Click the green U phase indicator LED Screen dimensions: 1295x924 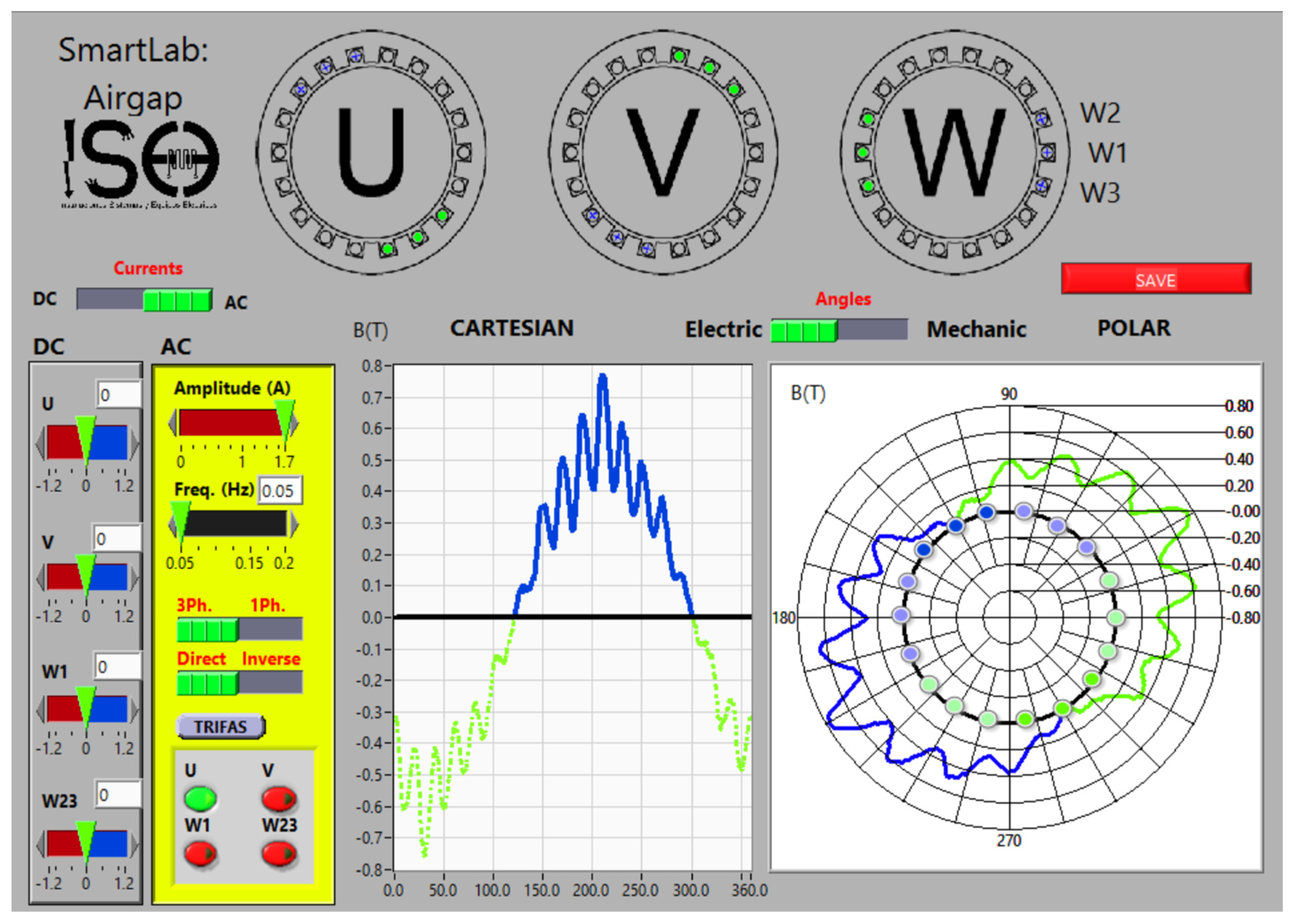coord(200,798)
